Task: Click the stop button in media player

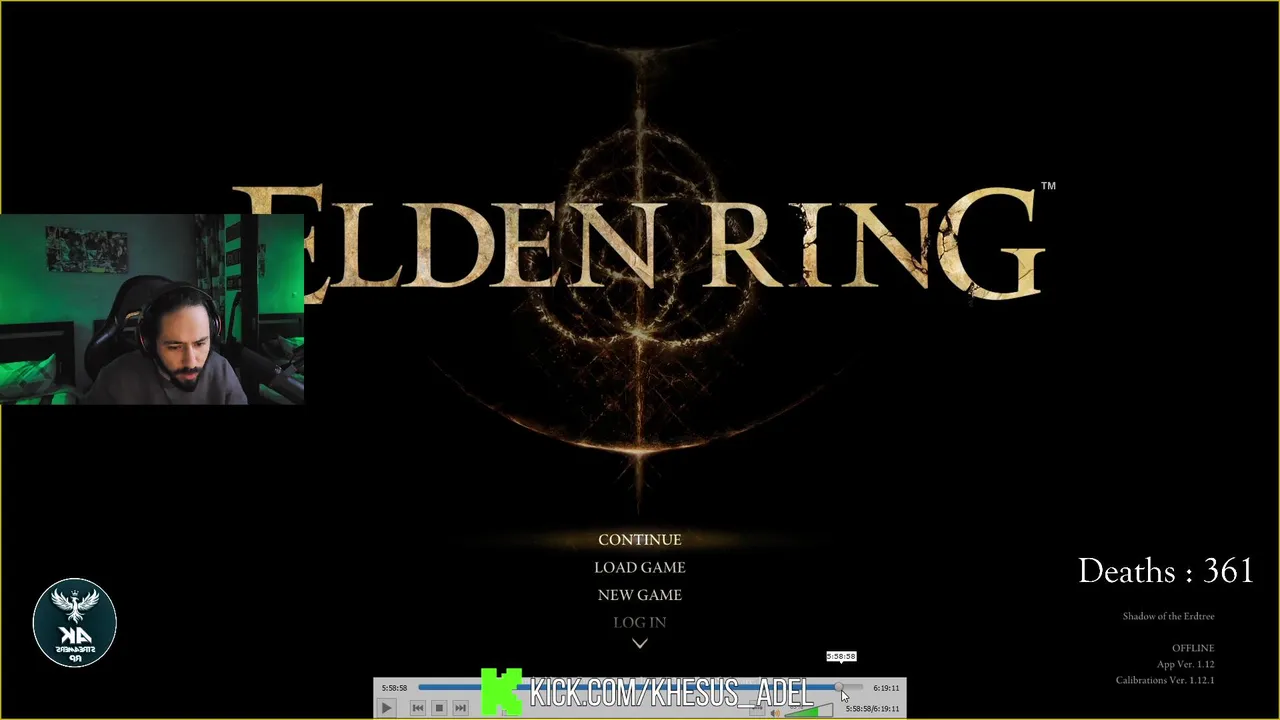Action: pyautogui.click(x=439, y=708)
